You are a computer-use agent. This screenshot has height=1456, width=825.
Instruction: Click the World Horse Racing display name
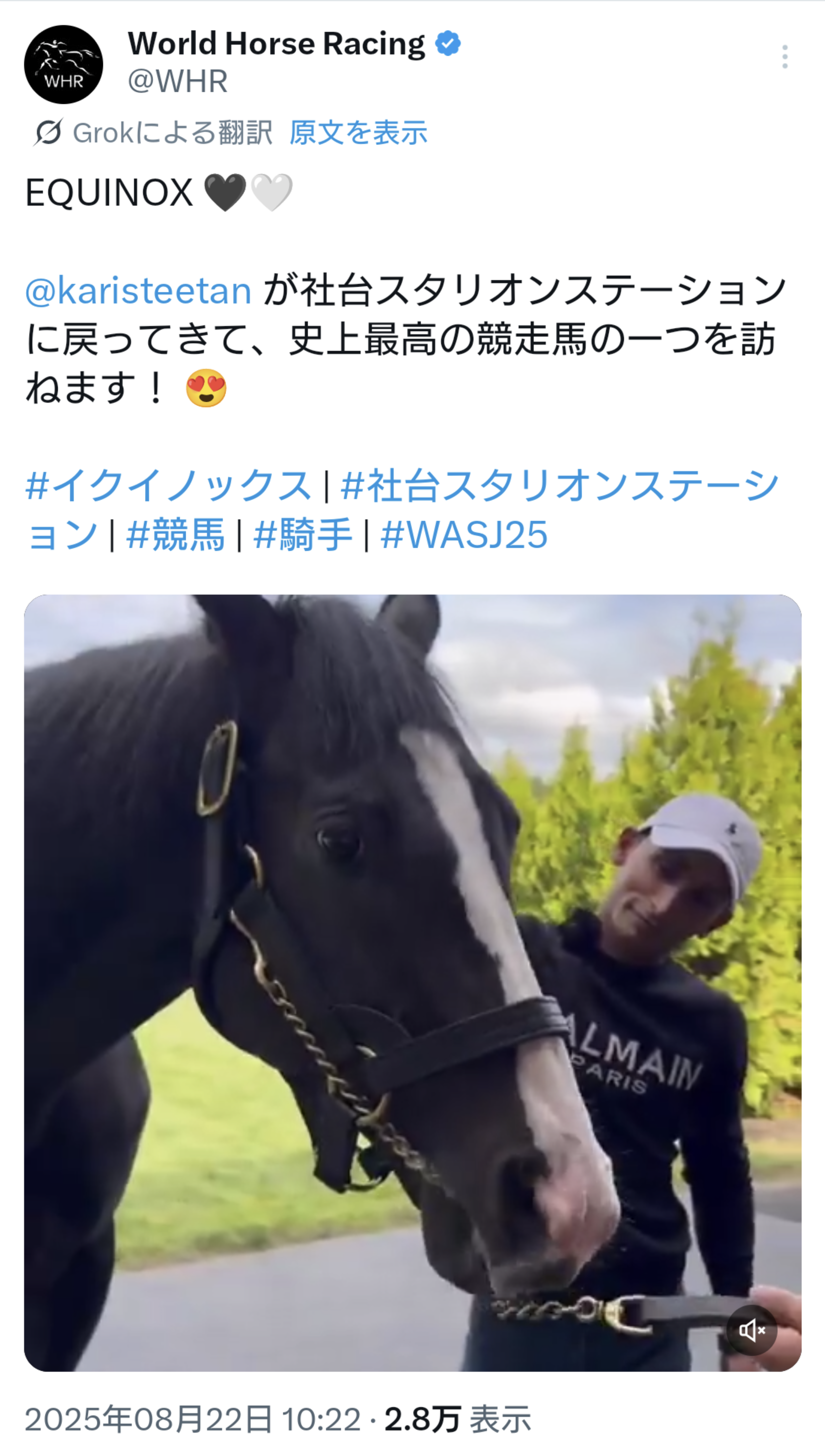[277, 44]
